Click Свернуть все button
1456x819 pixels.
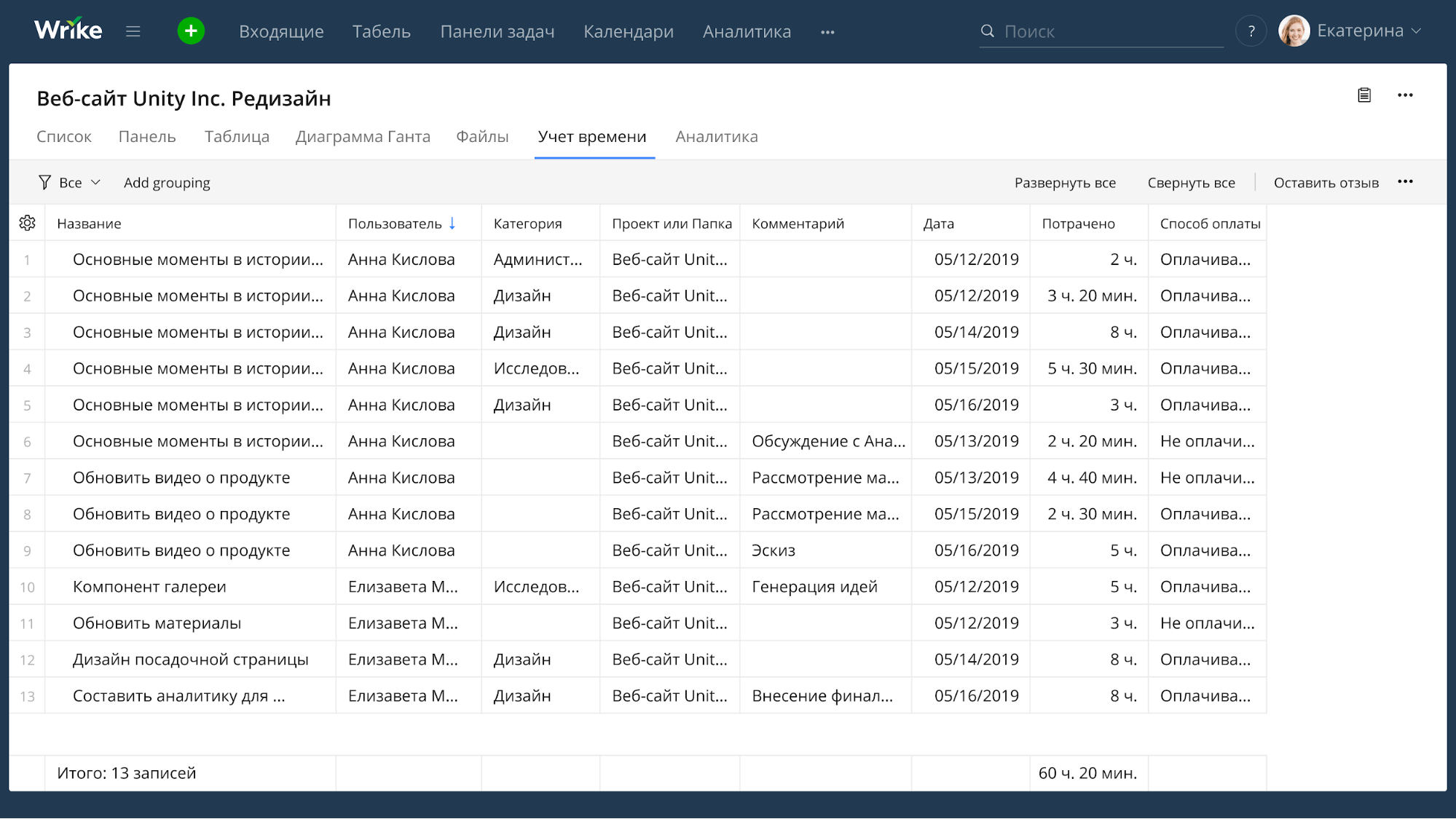[x=1191, y=183]
